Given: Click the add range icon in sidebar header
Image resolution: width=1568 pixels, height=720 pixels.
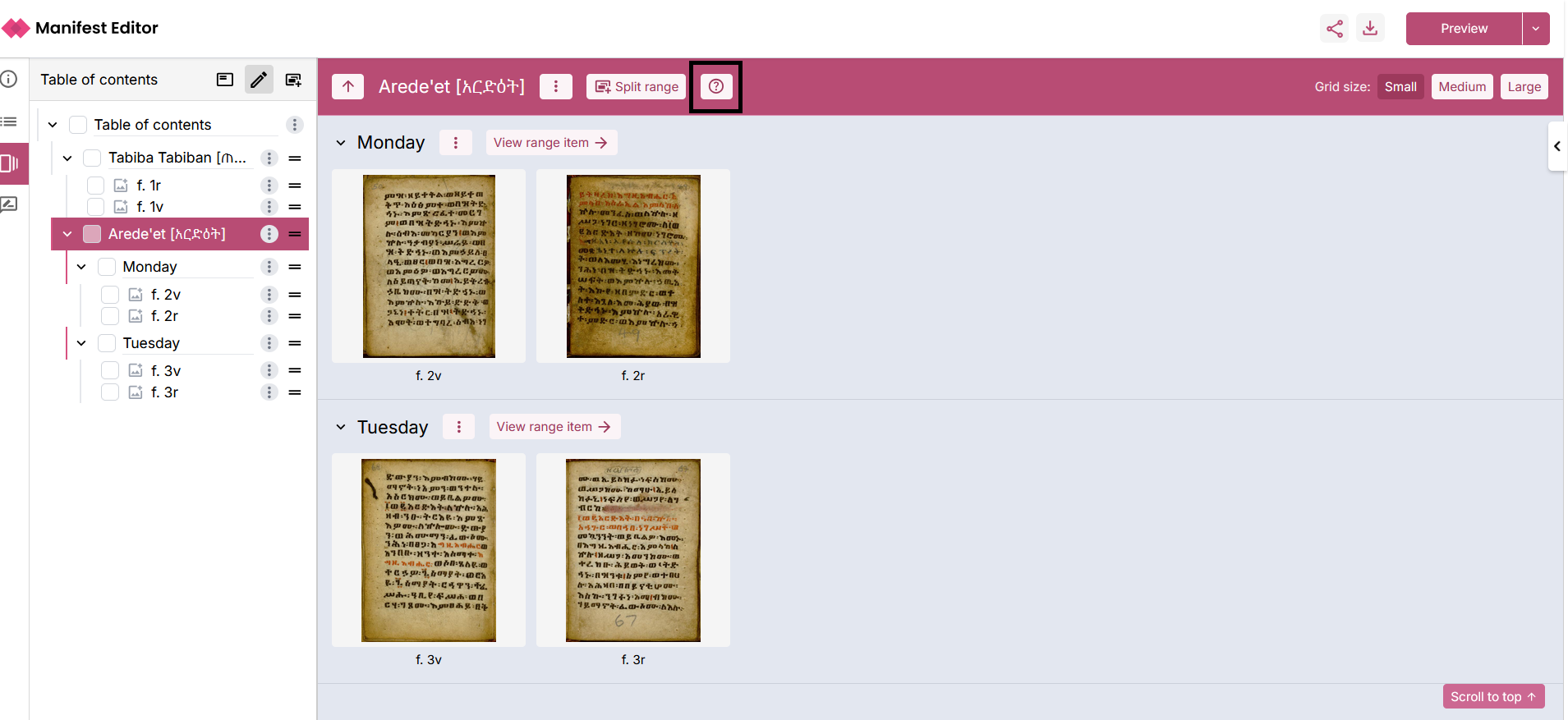Looking at the screenshot, I should click(x=293, y=80).
